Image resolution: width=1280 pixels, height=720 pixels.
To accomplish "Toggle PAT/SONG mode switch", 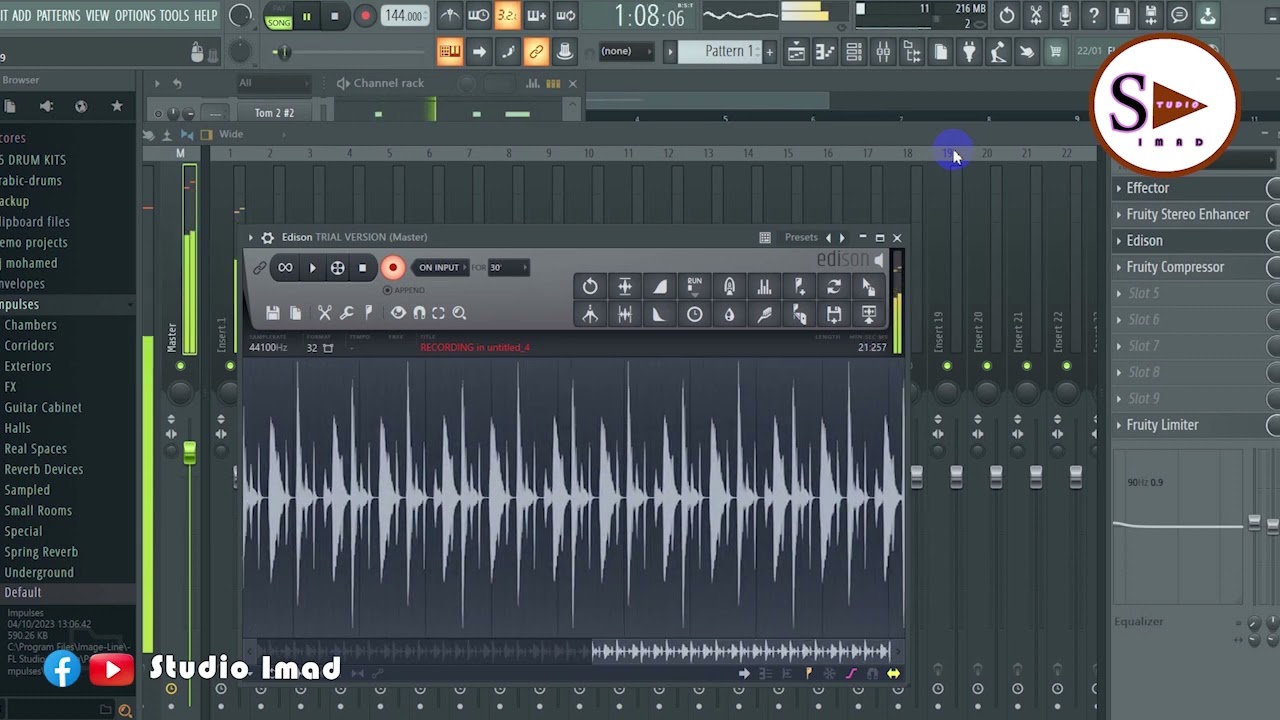I will pos(278,16).
